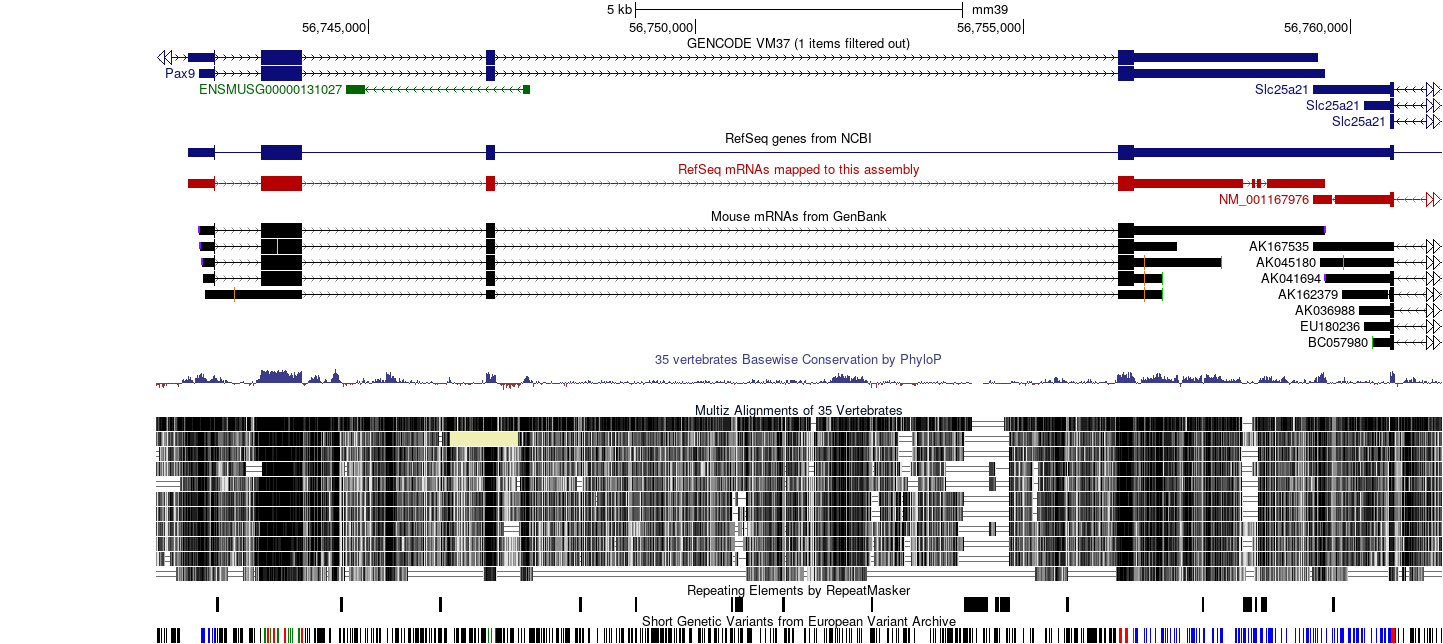Click next-exon arrows at end of AK041694 row
The height and width of the screenshot is (644, 1443).
coord(1433,278)
